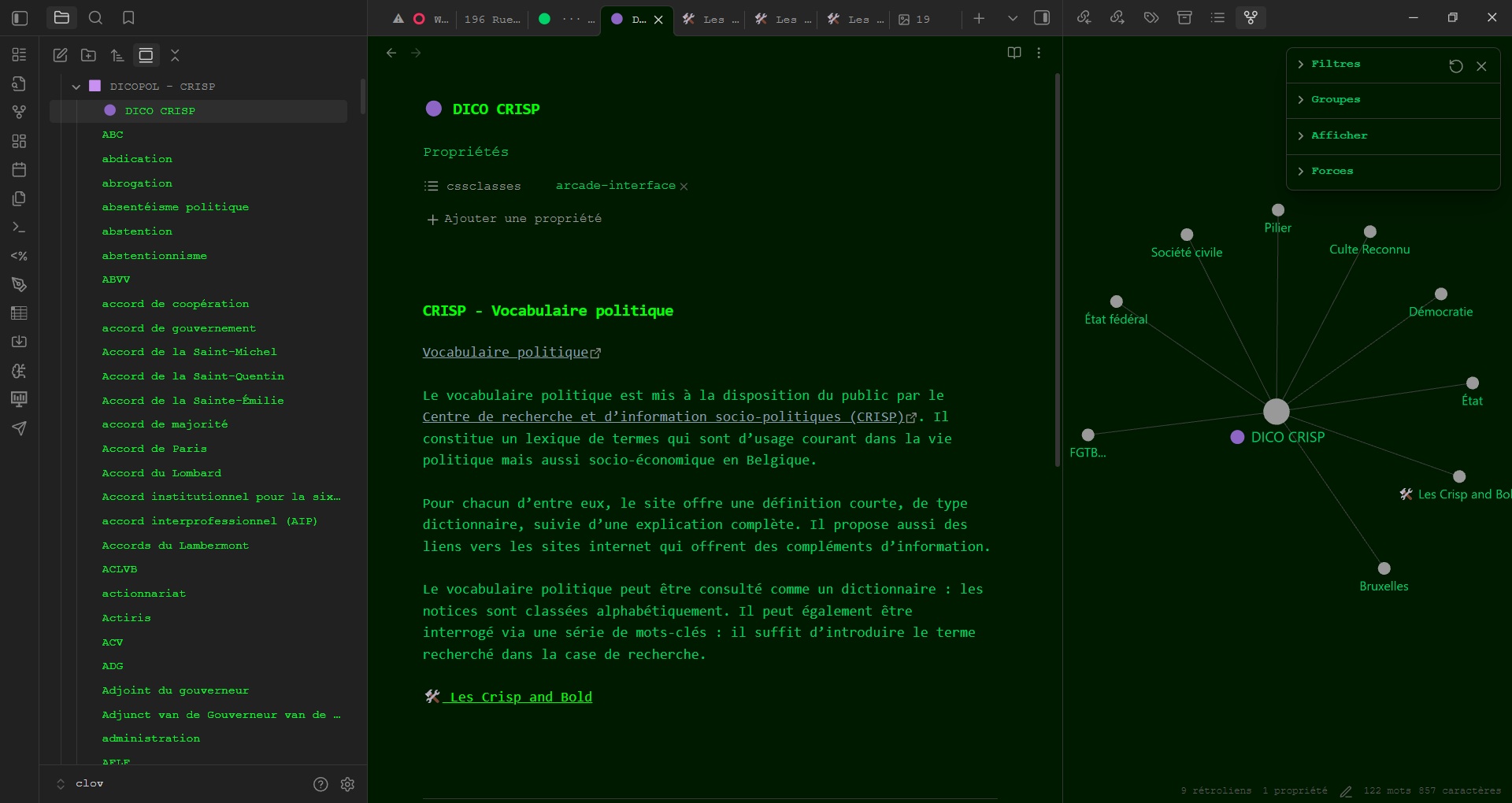Image resolution: width=1512 pixels, height=803 pixels.
Task: Collapse the DICOPOL - CRISP folder
Action: [76, 87]
